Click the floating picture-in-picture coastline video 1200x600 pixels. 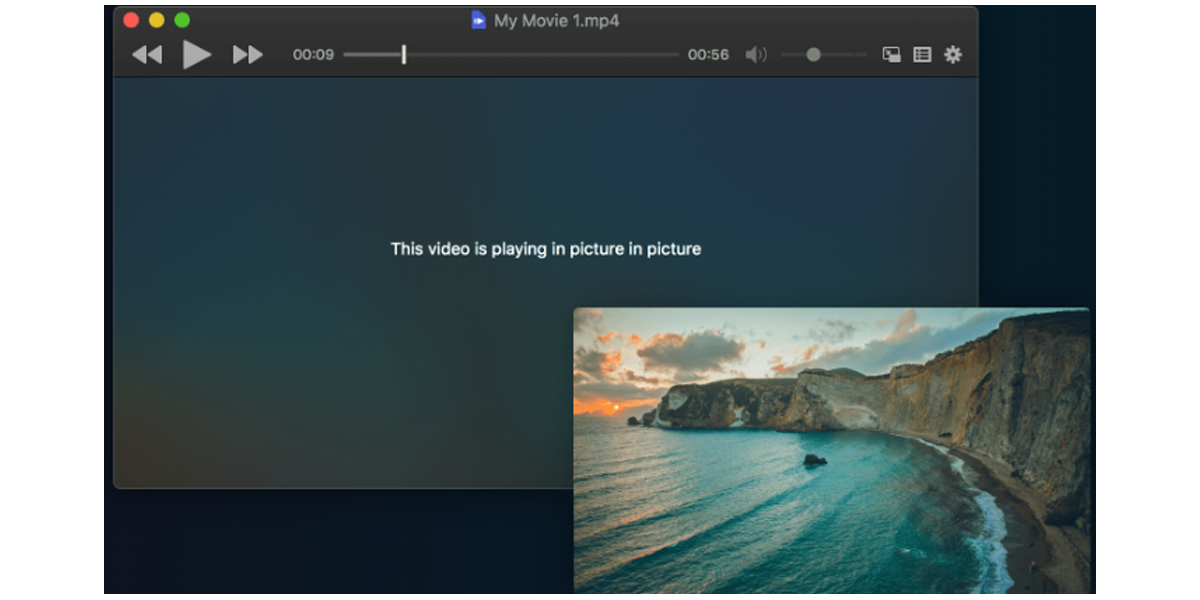[830, 450]
